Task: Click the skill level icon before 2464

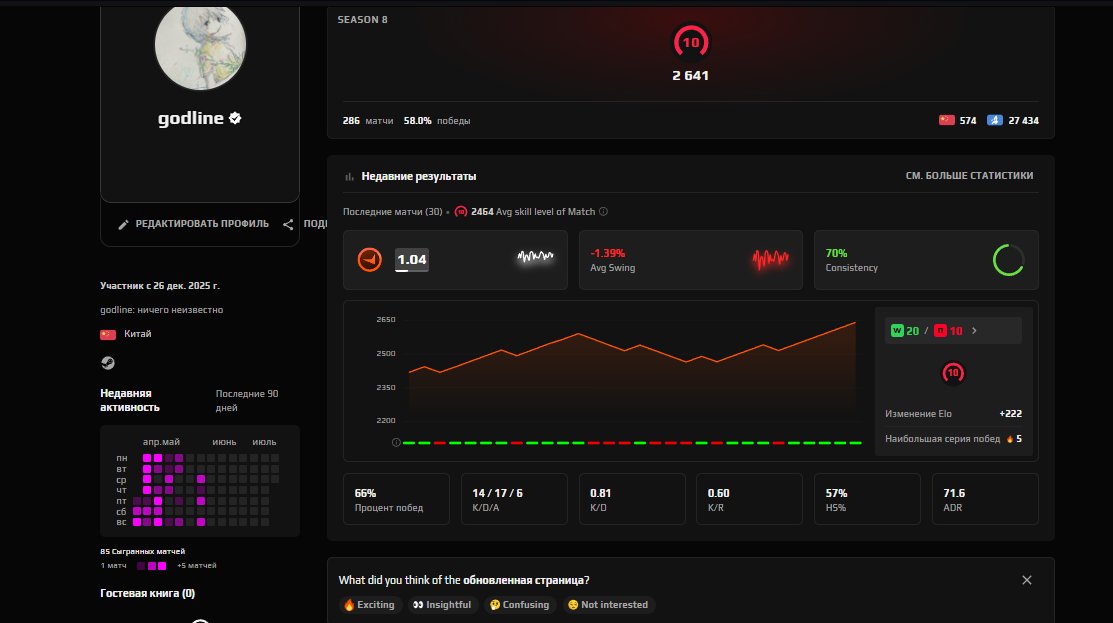Action: 461,211
